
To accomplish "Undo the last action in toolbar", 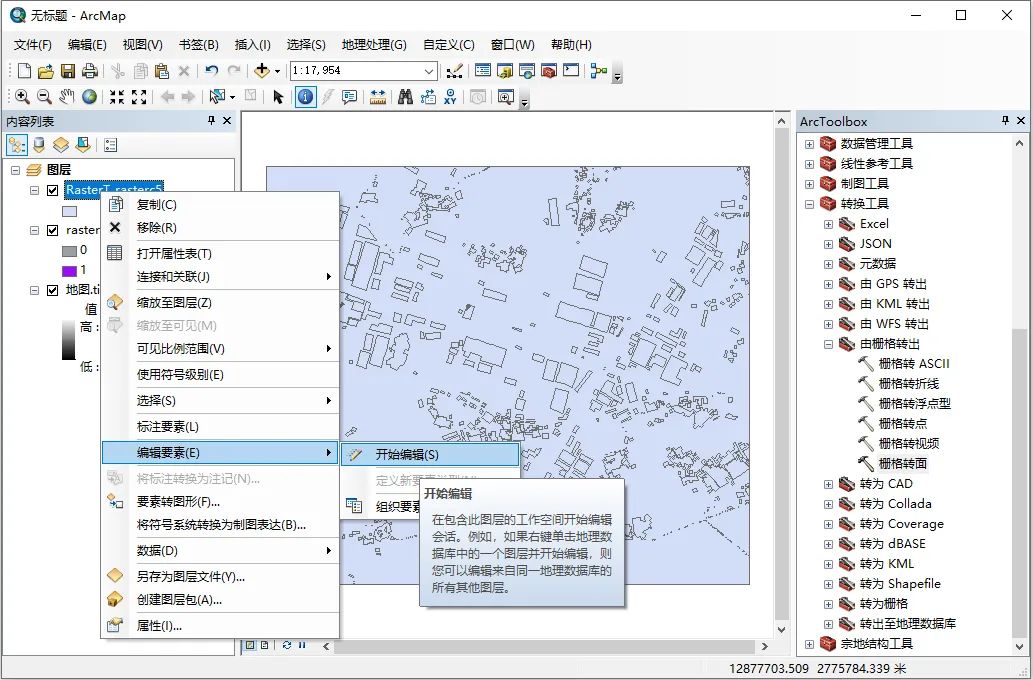I will (x=211, y=71).
